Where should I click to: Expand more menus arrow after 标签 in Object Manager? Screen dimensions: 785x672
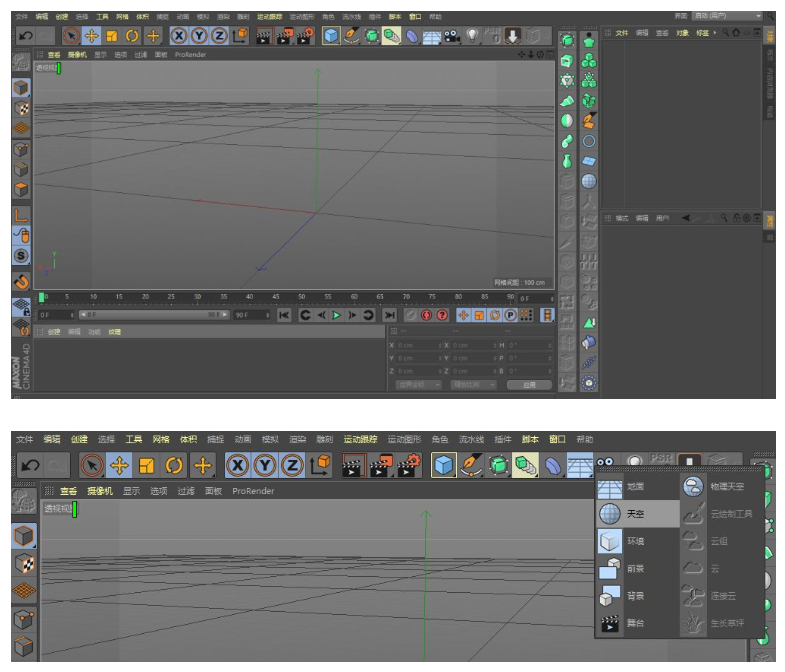click(x=714, y=33)
